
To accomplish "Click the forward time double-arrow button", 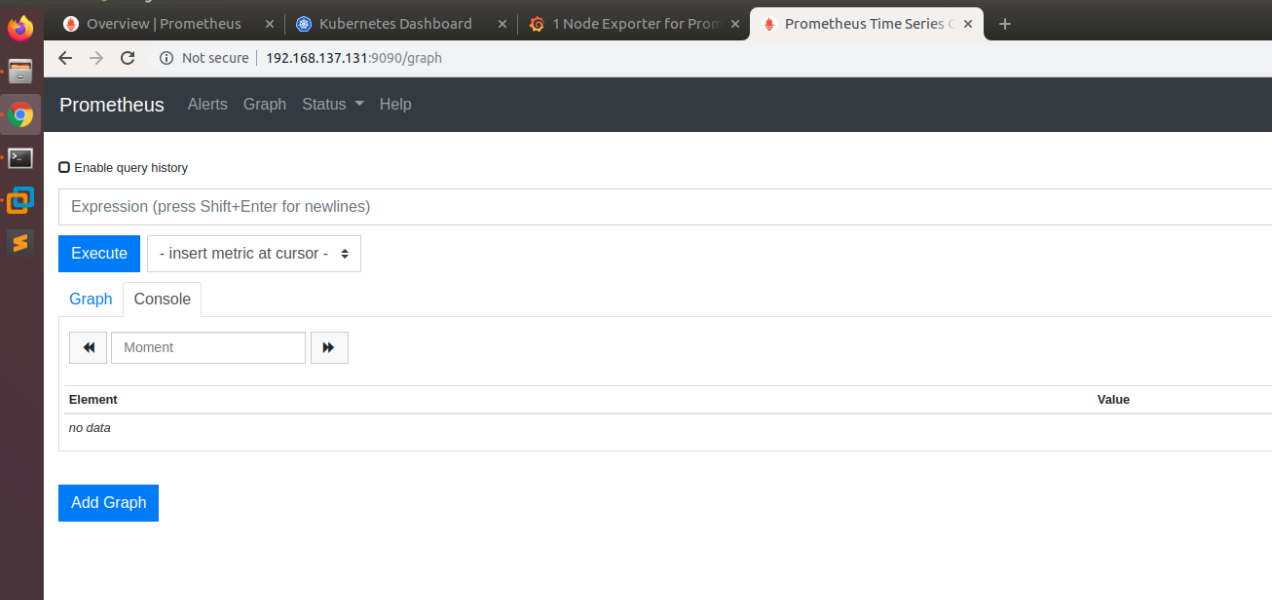I will pos(329,348).
